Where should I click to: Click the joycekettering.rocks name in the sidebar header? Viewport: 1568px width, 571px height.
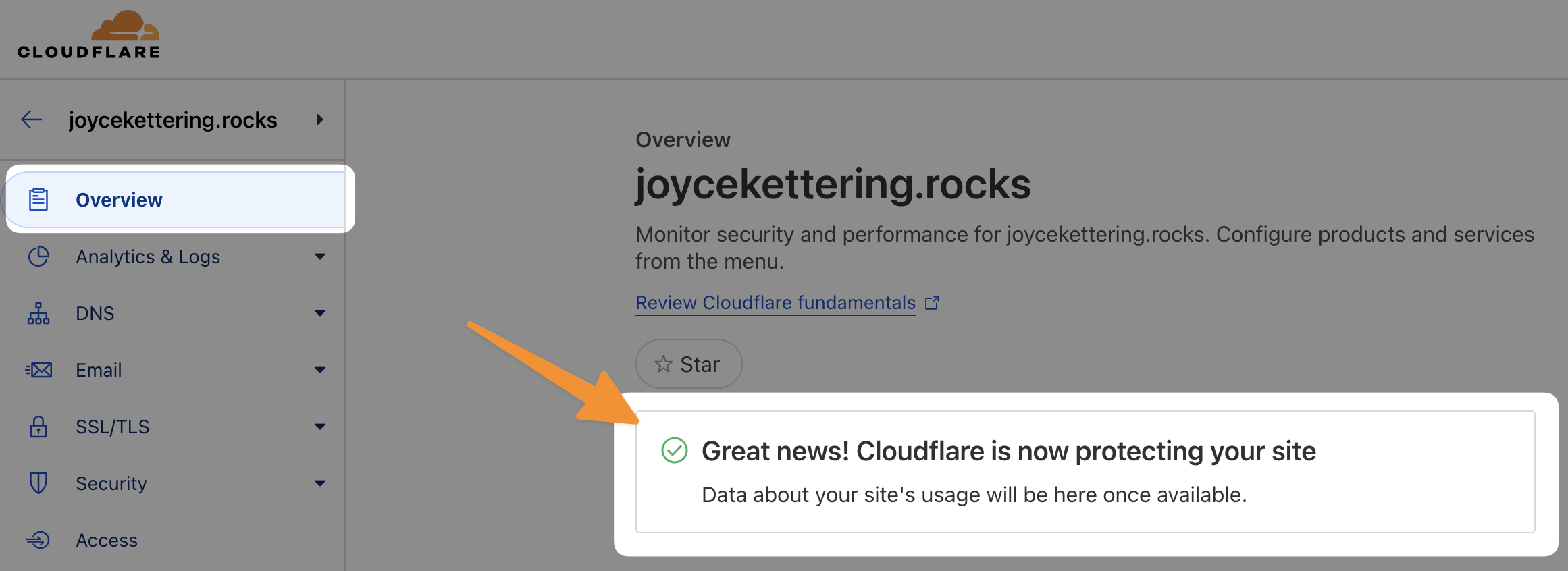(x=173, y=120)
